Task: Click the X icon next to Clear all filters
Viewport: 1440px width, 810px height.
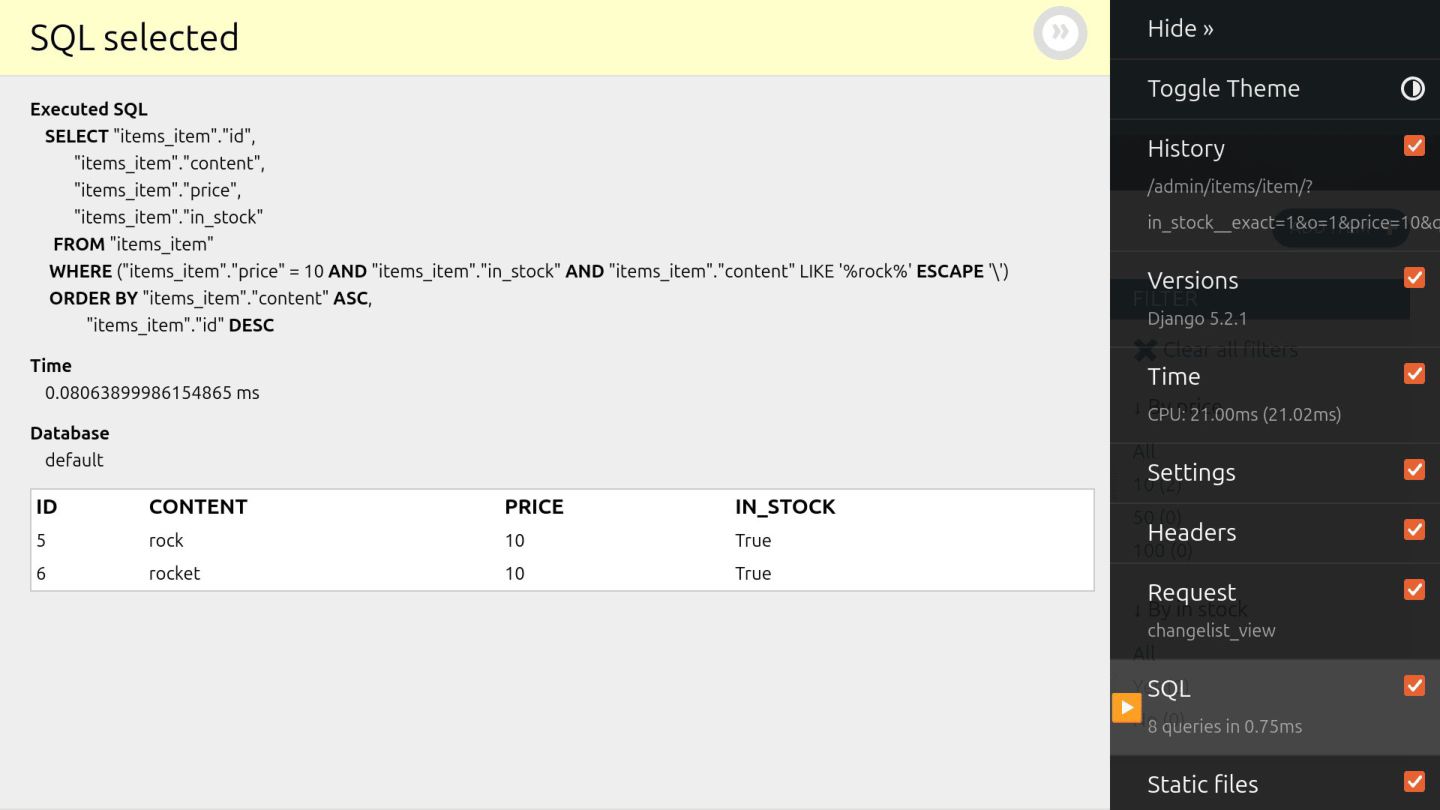Action: (x=1146, y=350)
